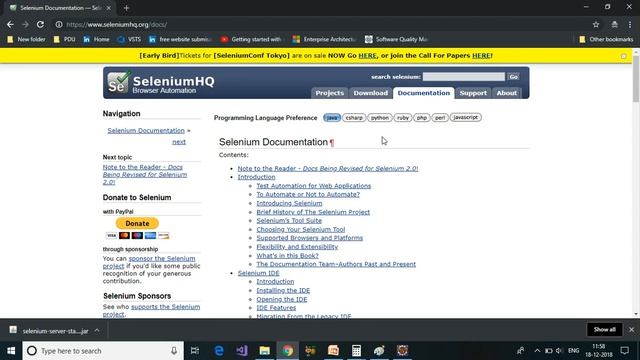The height and width of the screenshot is (360, 640).
Task: Click the search selenium input field
Action: pyautogui.click(x=464, y=77)
